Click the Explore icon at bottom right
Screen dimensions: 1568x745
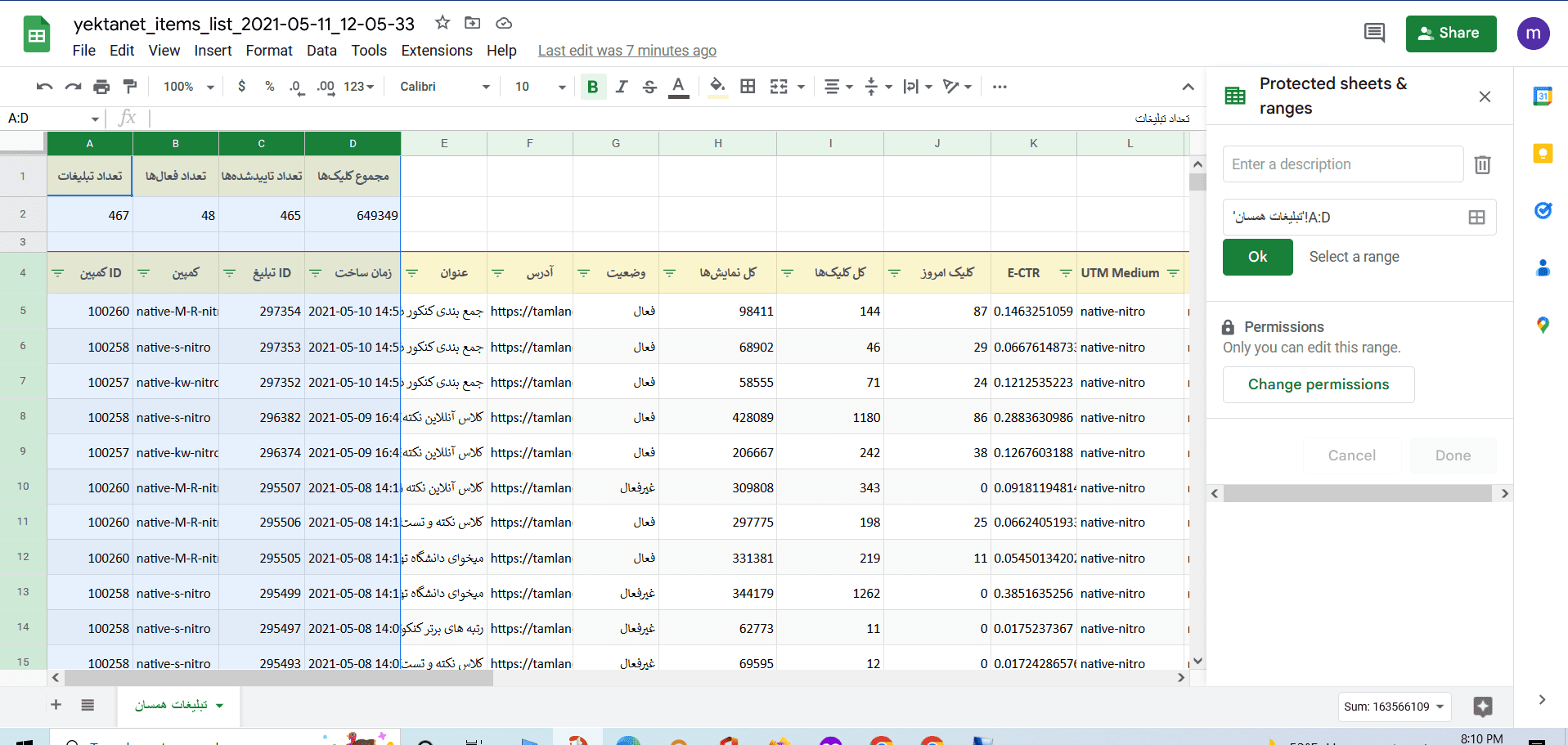(1483, 707)
